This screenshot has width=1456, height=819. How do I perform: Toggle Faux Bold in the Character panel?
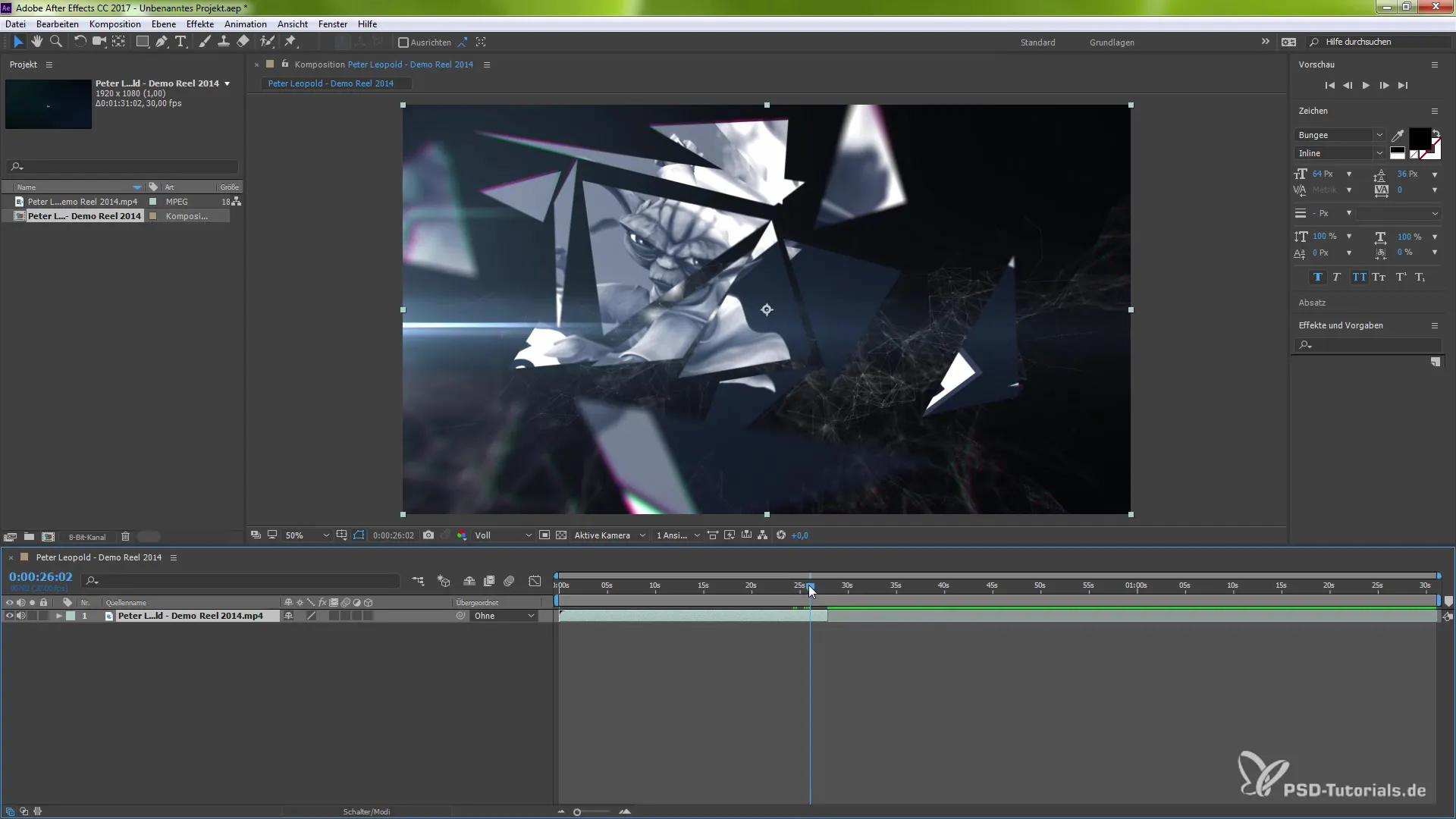click(x=1318, y=278)
